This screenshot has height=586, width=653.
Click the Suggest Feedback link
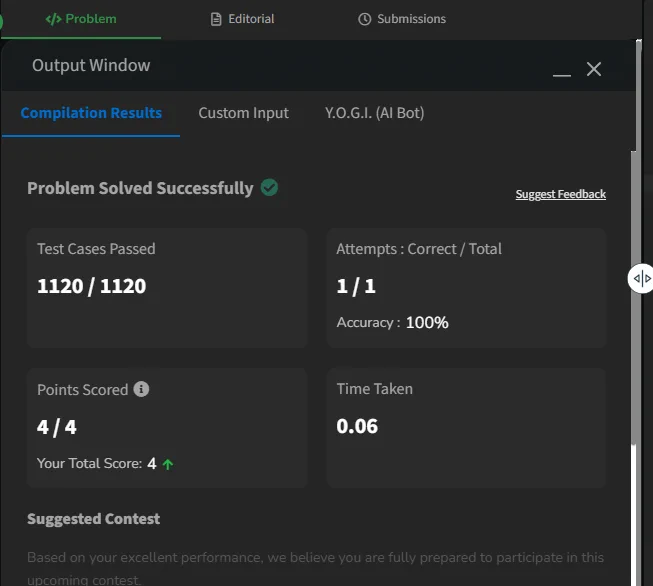click(x=561, y=194)
